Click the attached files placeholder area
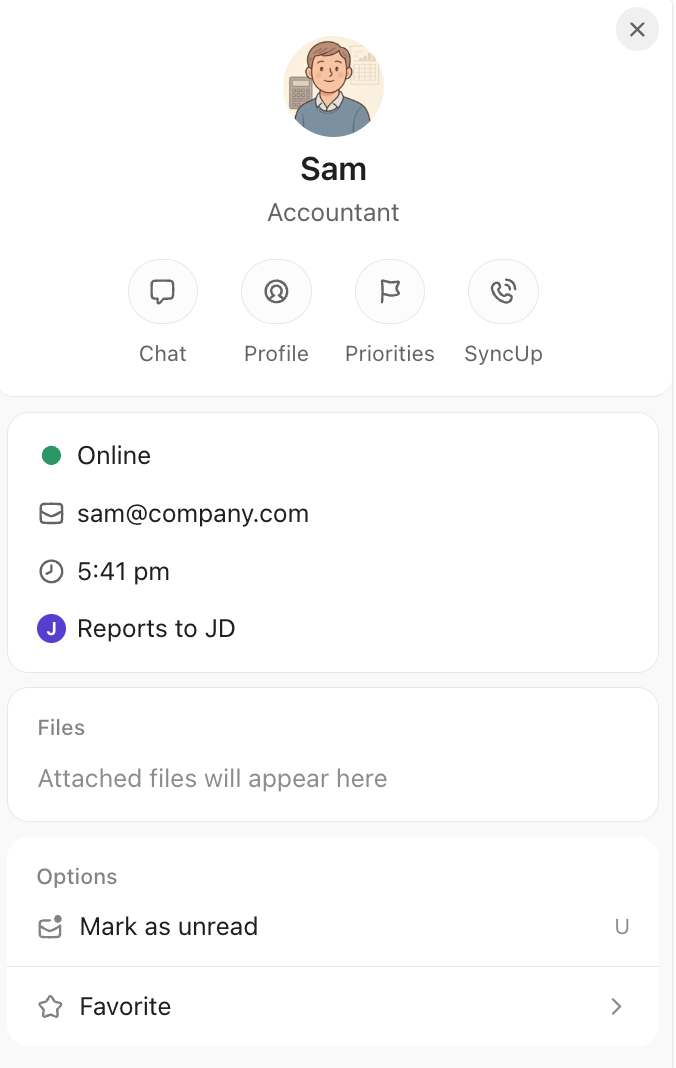This screenshot has height=1068, width=676. pyautogui.click(x=212, y=778)
